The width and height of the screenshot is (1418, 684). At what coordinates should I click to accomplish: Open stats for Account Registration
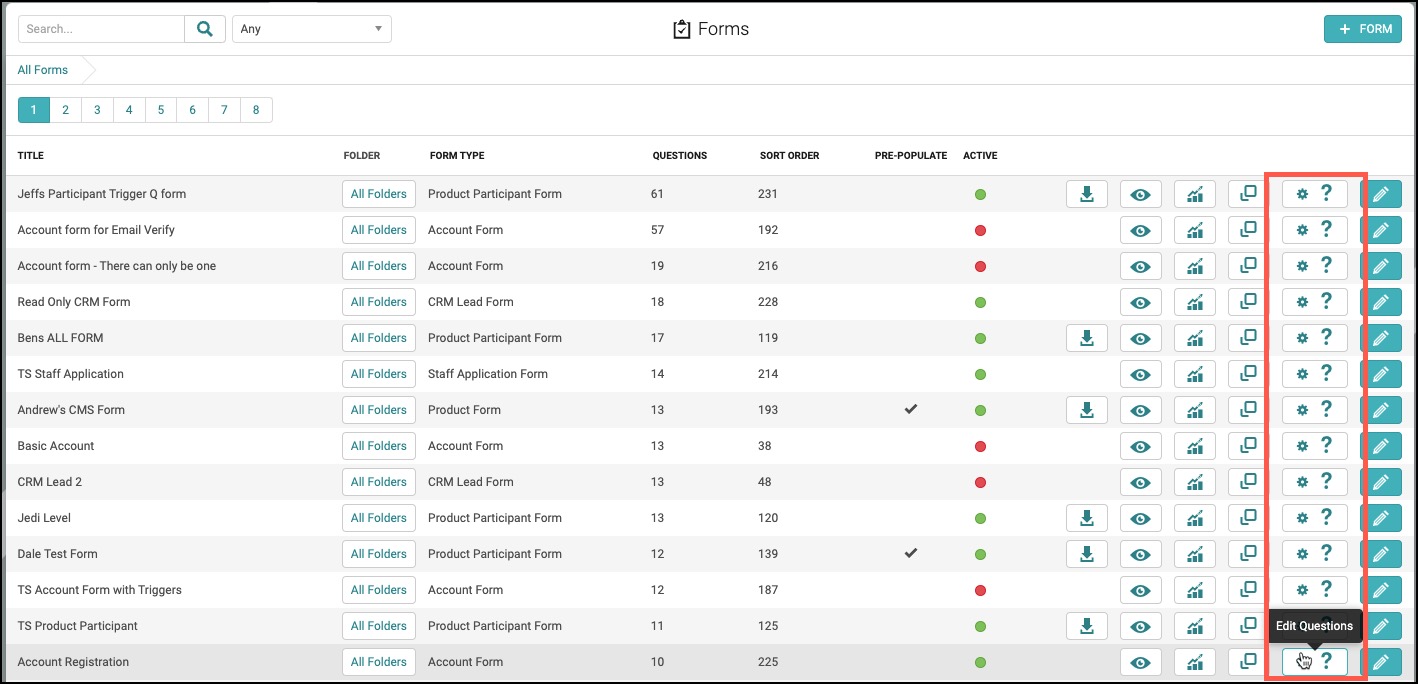coord(1195,662)
